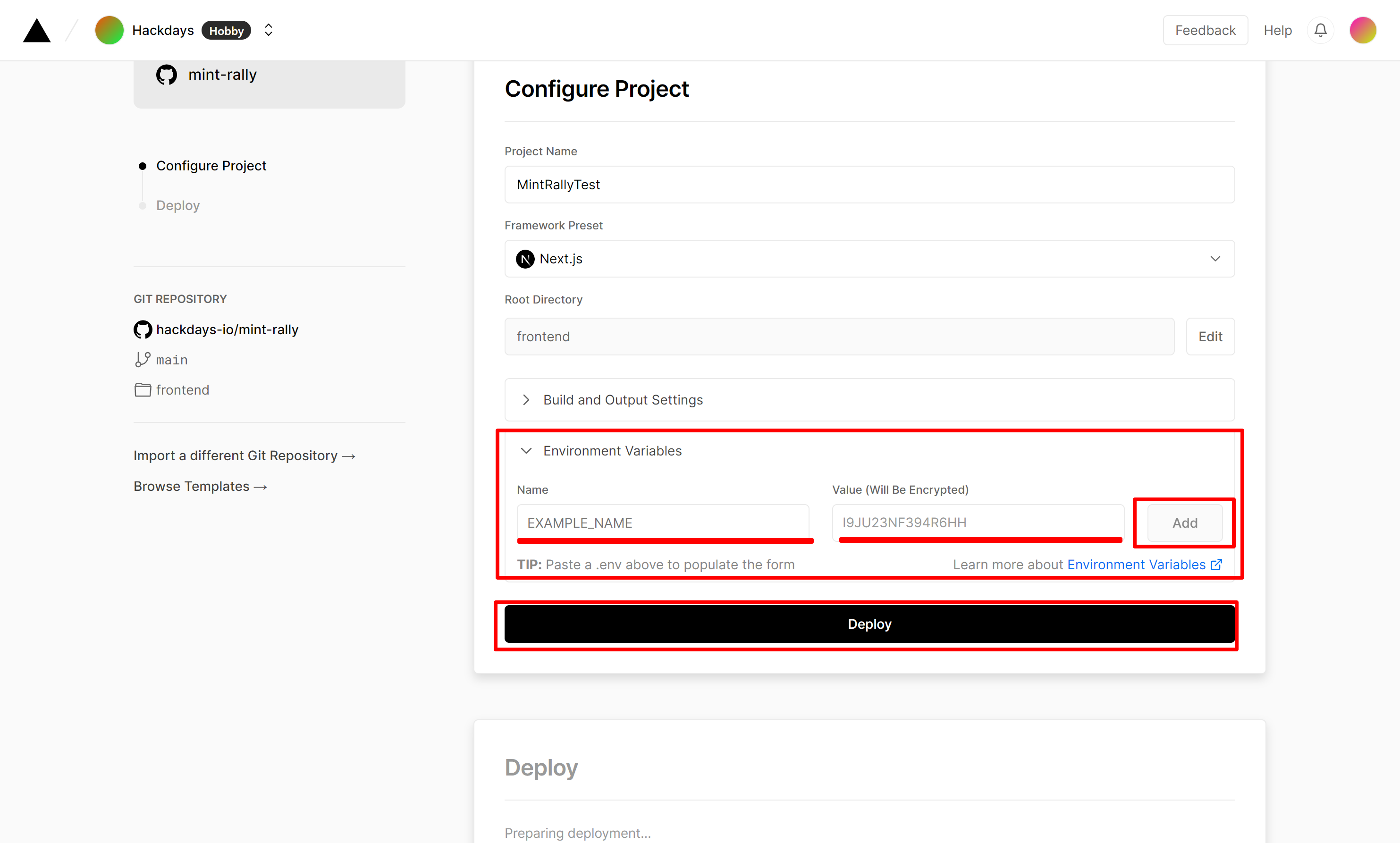
Task: Open Environment Variables documentation link
Action: pyautogui.click(x=1145, y=565)
